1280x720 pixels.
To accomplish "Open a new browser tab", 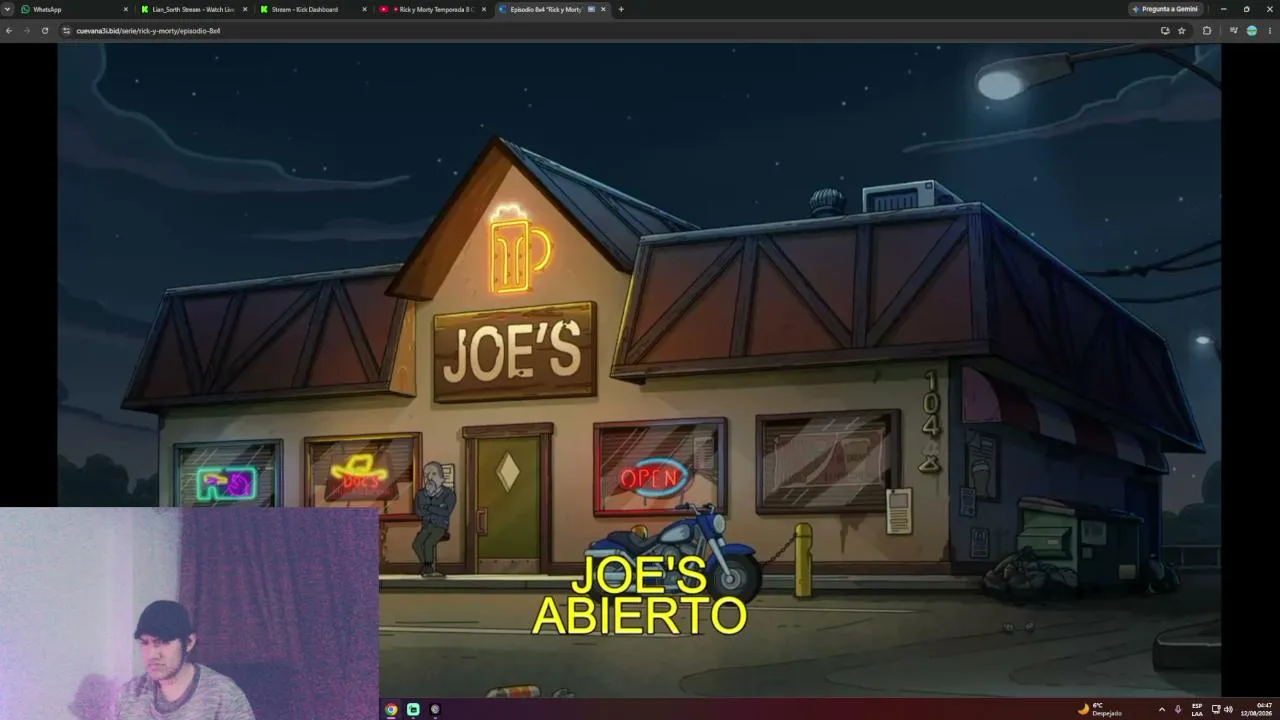I will [621, 9].
